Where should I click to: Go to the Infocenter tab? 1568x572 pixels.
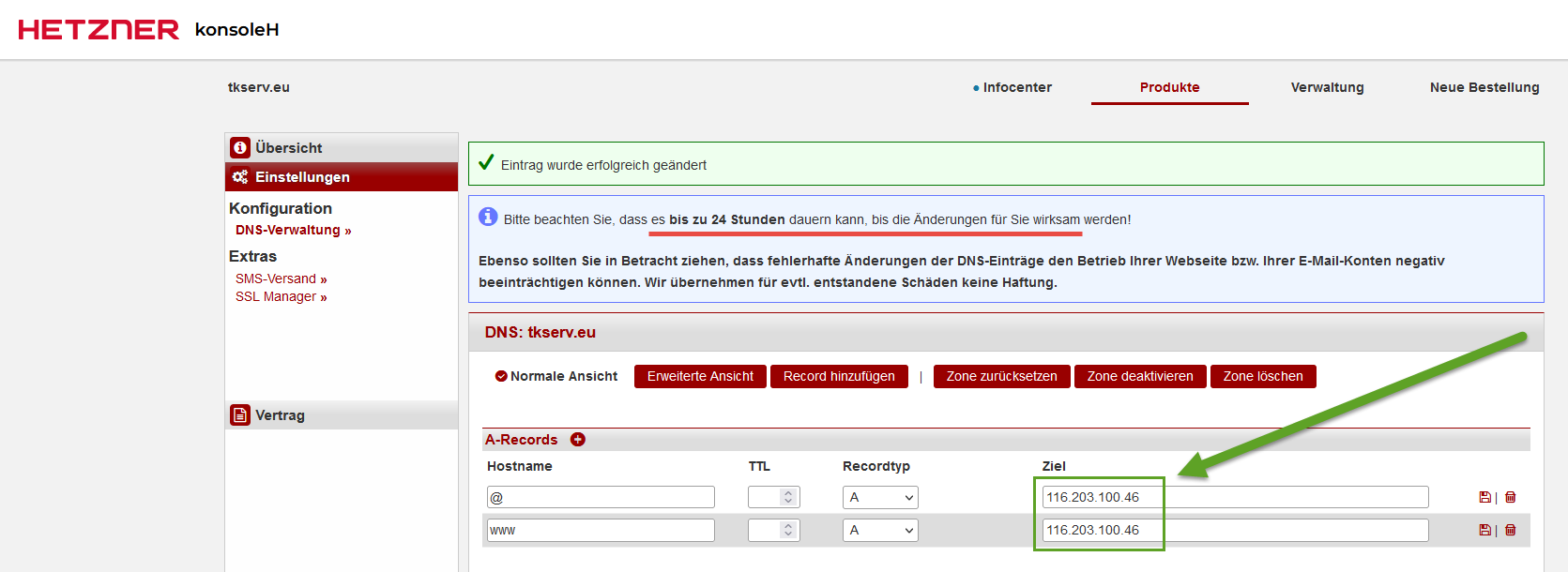coord(1016,87)
